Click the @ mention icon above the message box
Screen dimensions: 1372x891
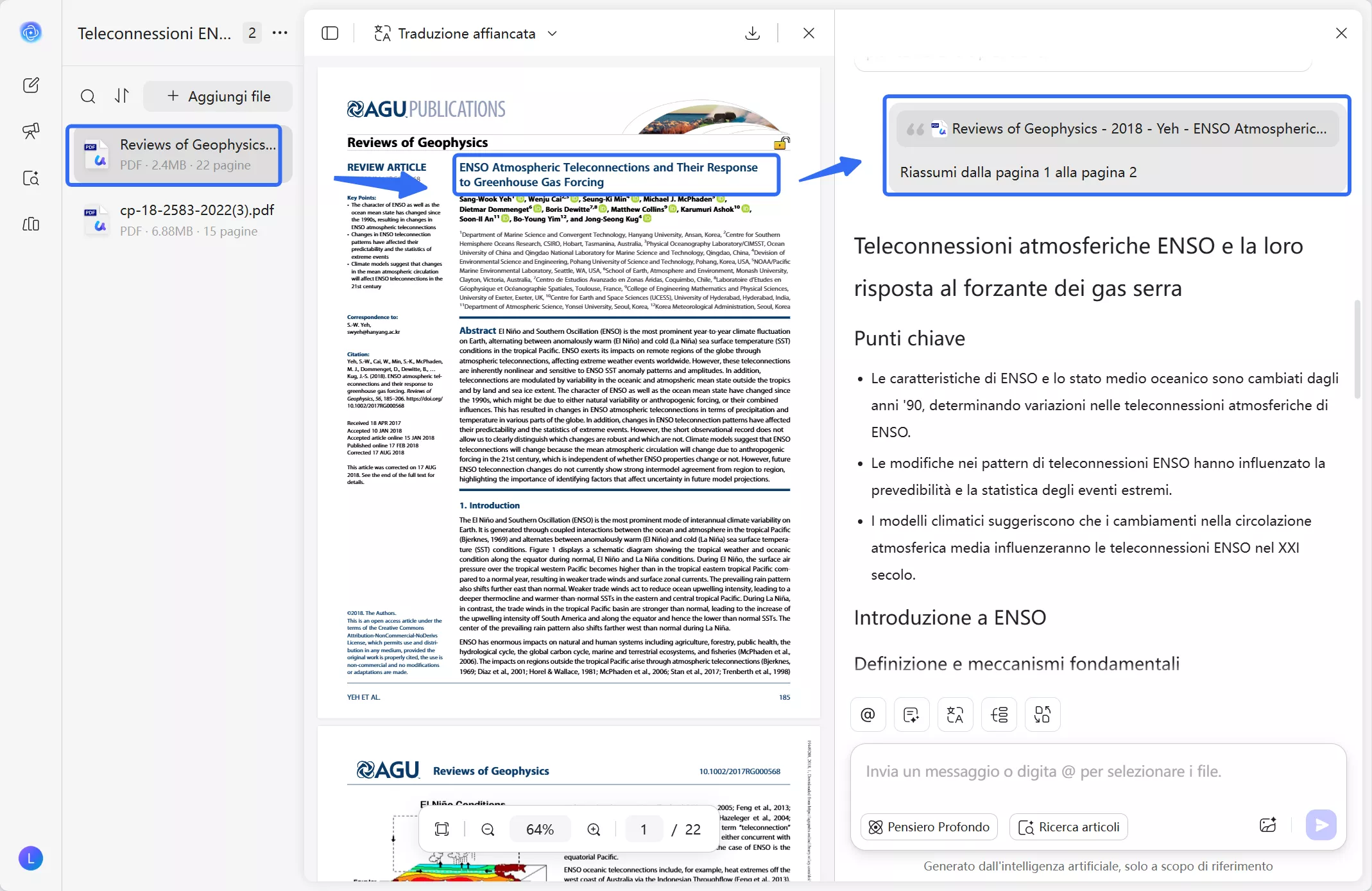(x=868, y=714)
